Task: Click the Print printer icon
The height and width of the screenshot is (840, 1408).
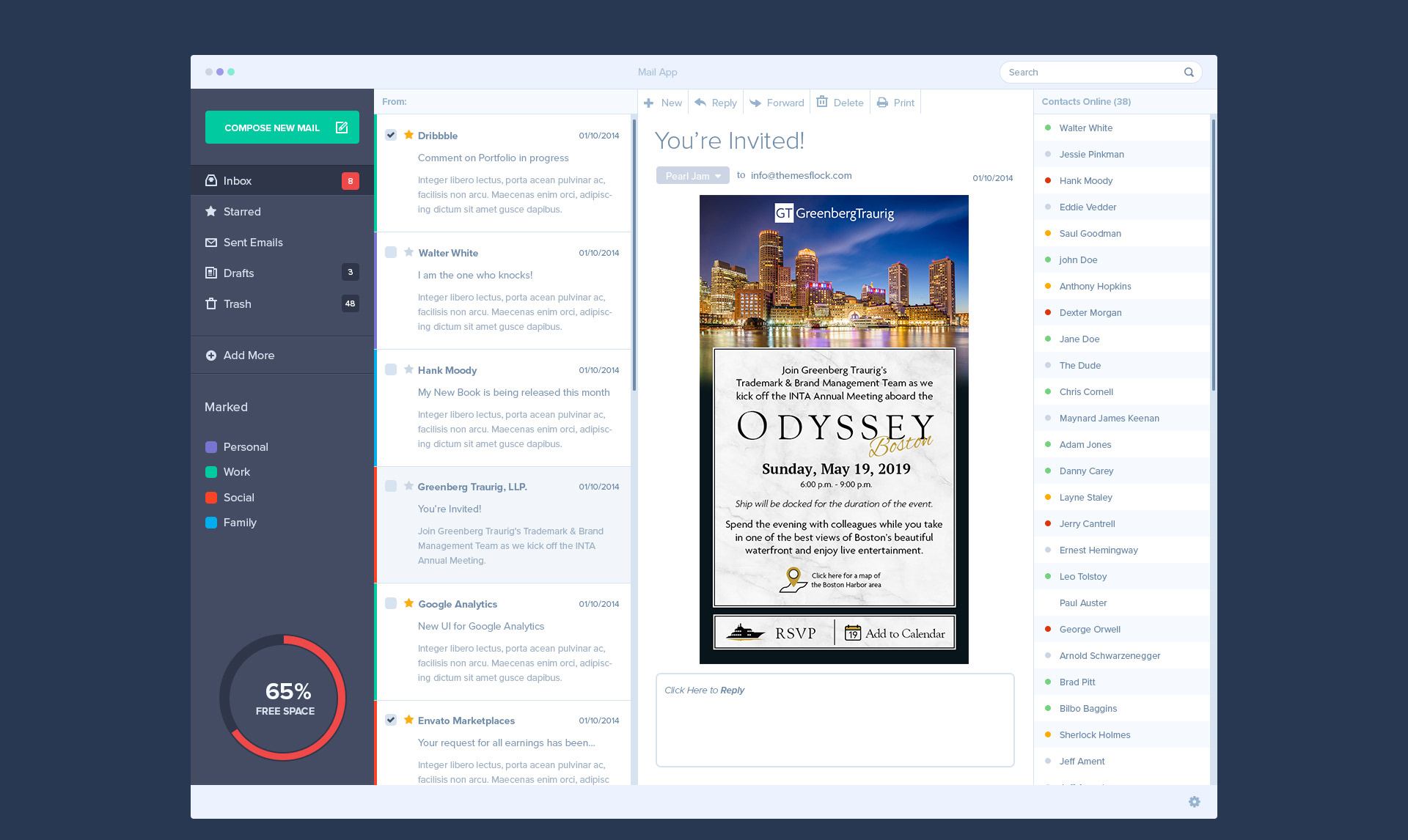Action: click(882, 103)
